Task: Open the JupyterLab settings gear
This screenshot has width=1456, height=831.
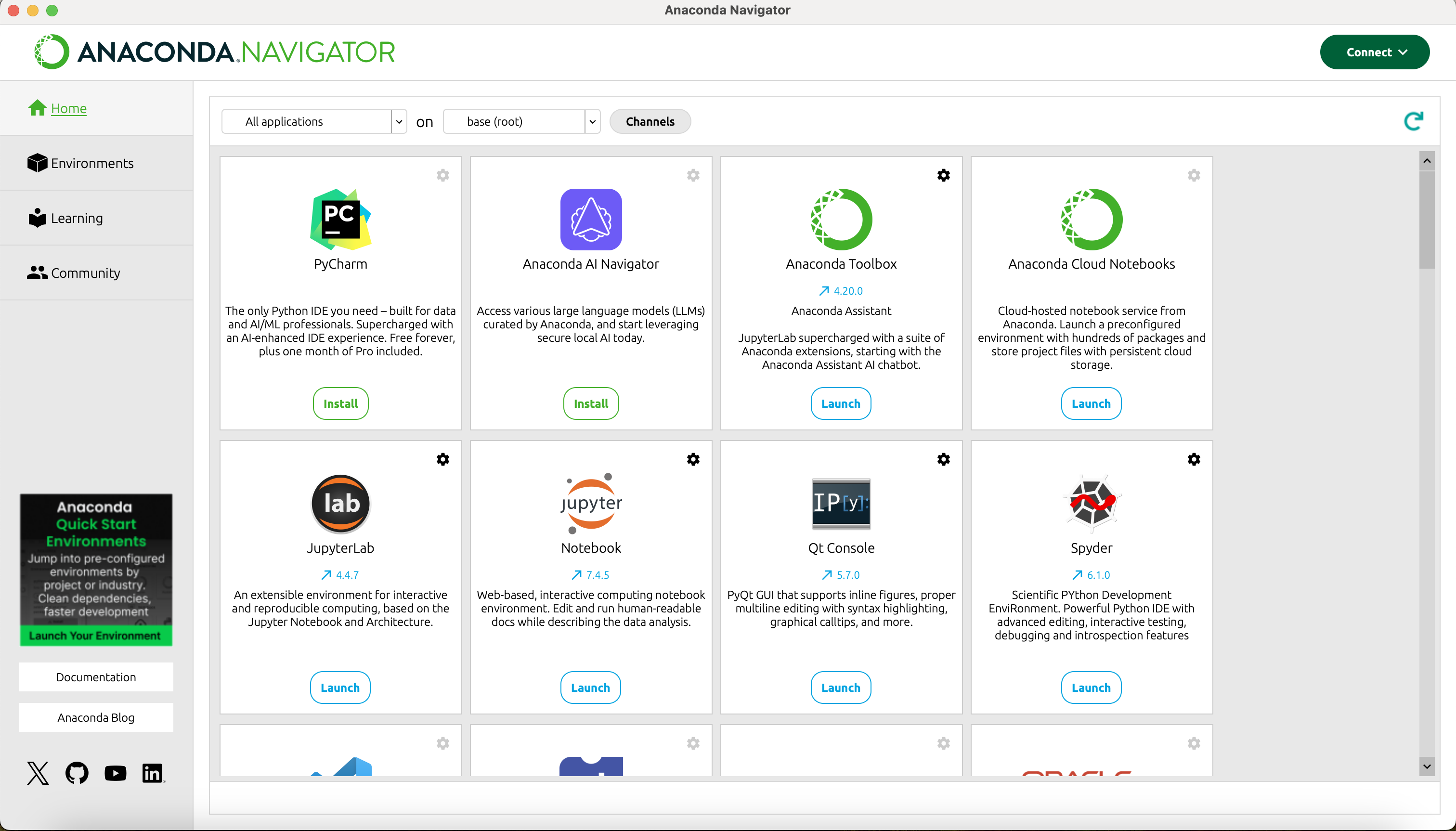Action: (x=443, y=459)
